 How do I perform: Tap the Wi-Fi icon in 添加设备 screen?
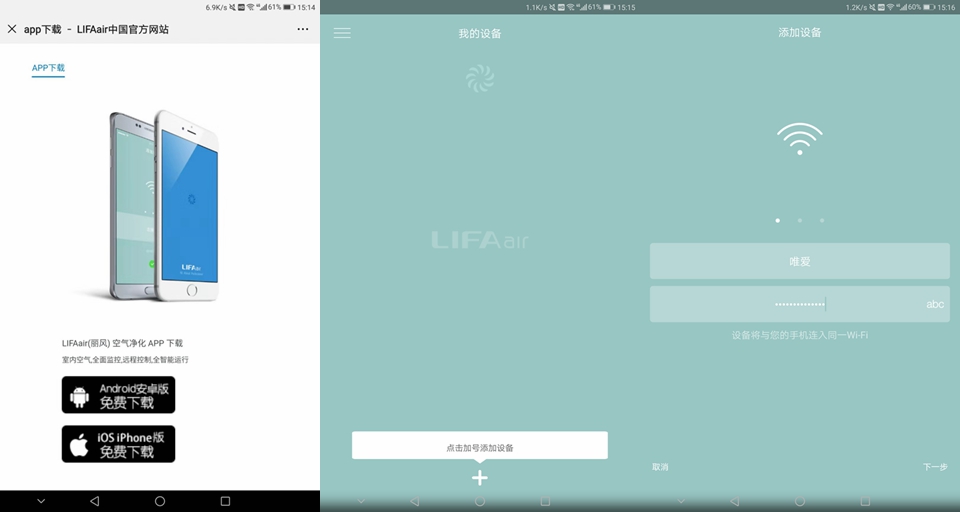point(800,139)
